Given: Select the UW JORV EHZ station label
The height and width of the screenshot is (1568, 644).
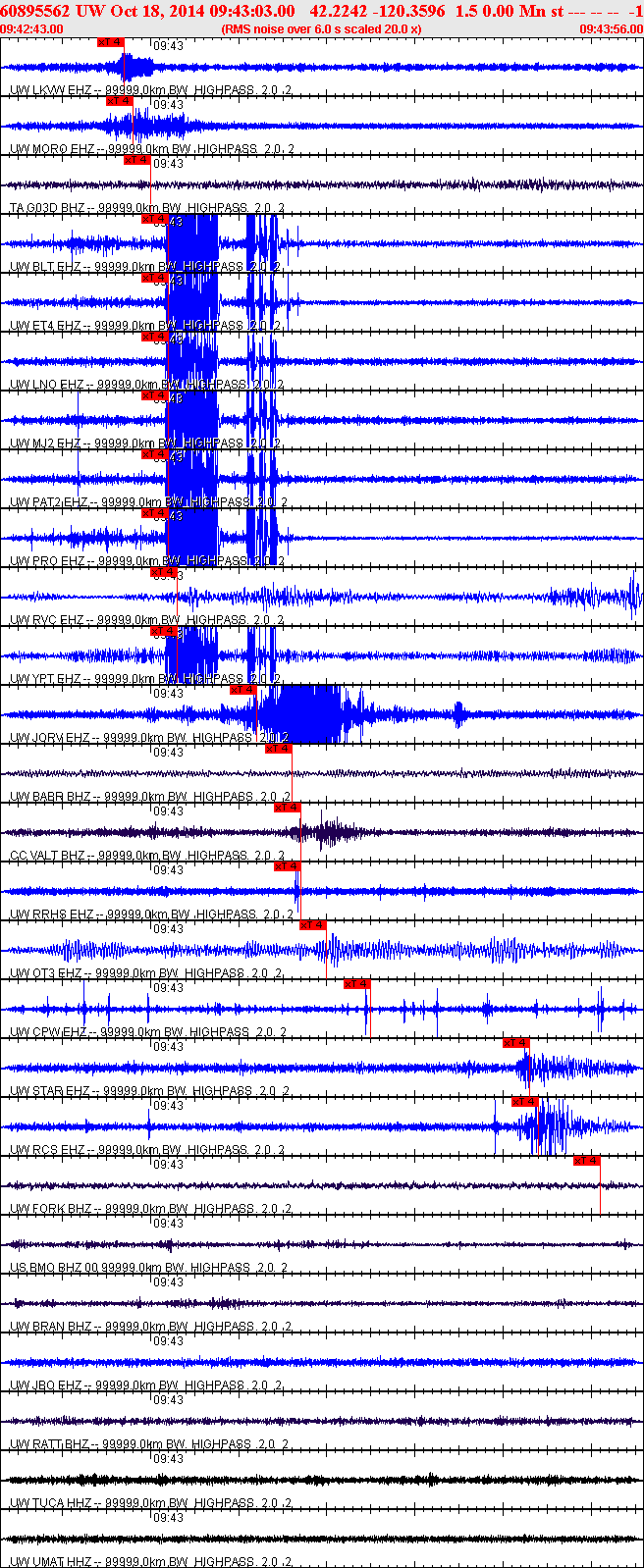Looking at the screenshot, I should click(x=50, y=738).
